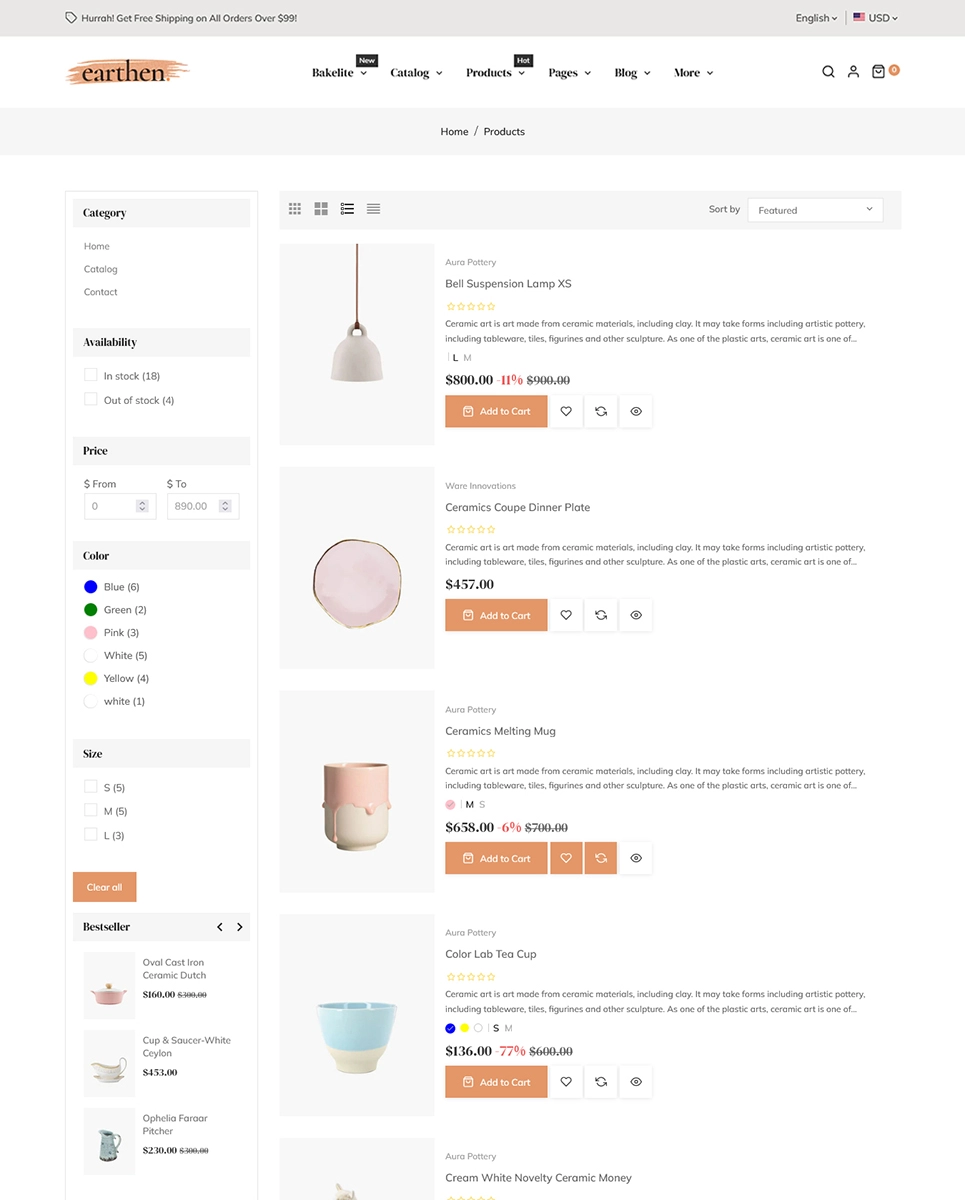
Task: Select the Blue color filter swatch
Action: (x=90, y=586)
